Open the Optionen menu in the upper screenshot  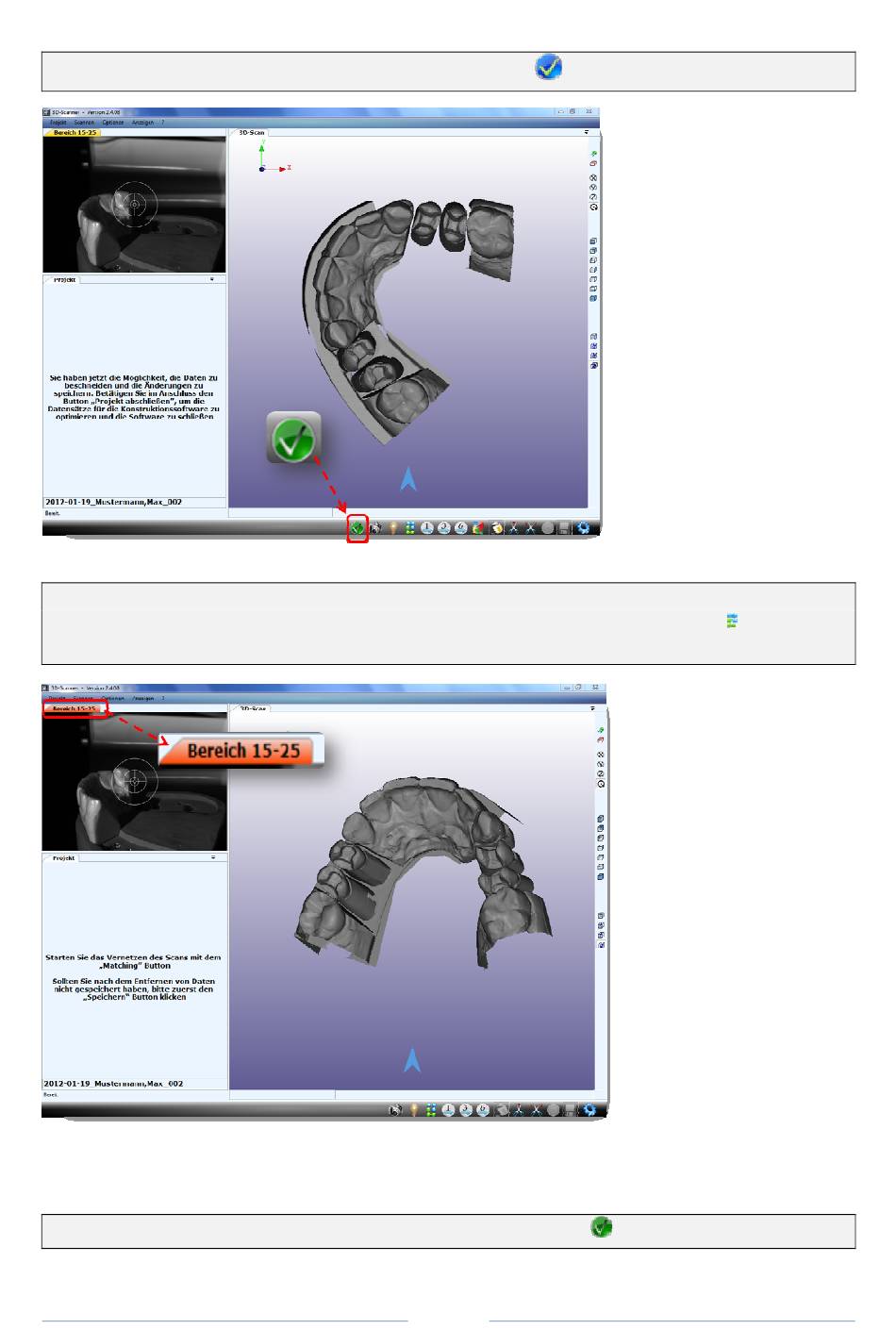tap(113, 122)
